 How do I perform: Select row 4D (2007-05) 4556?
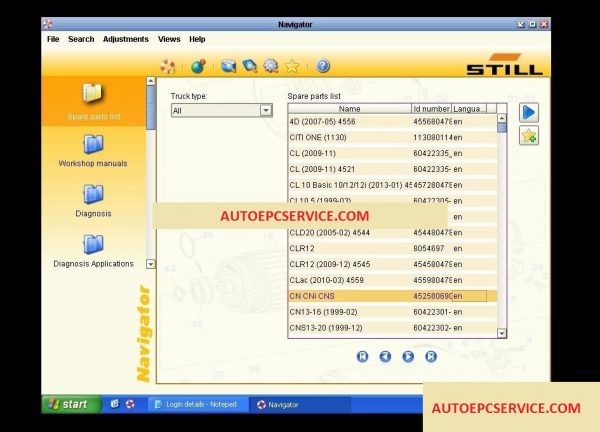click(393, 122)
